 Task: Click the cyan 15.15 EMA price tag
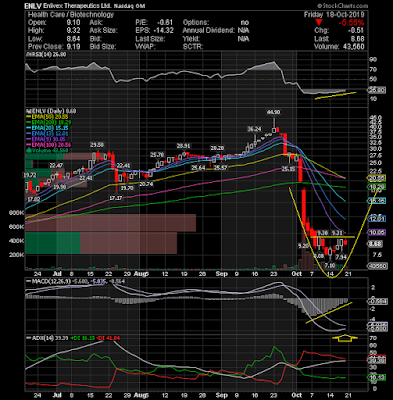coord(376,201)
